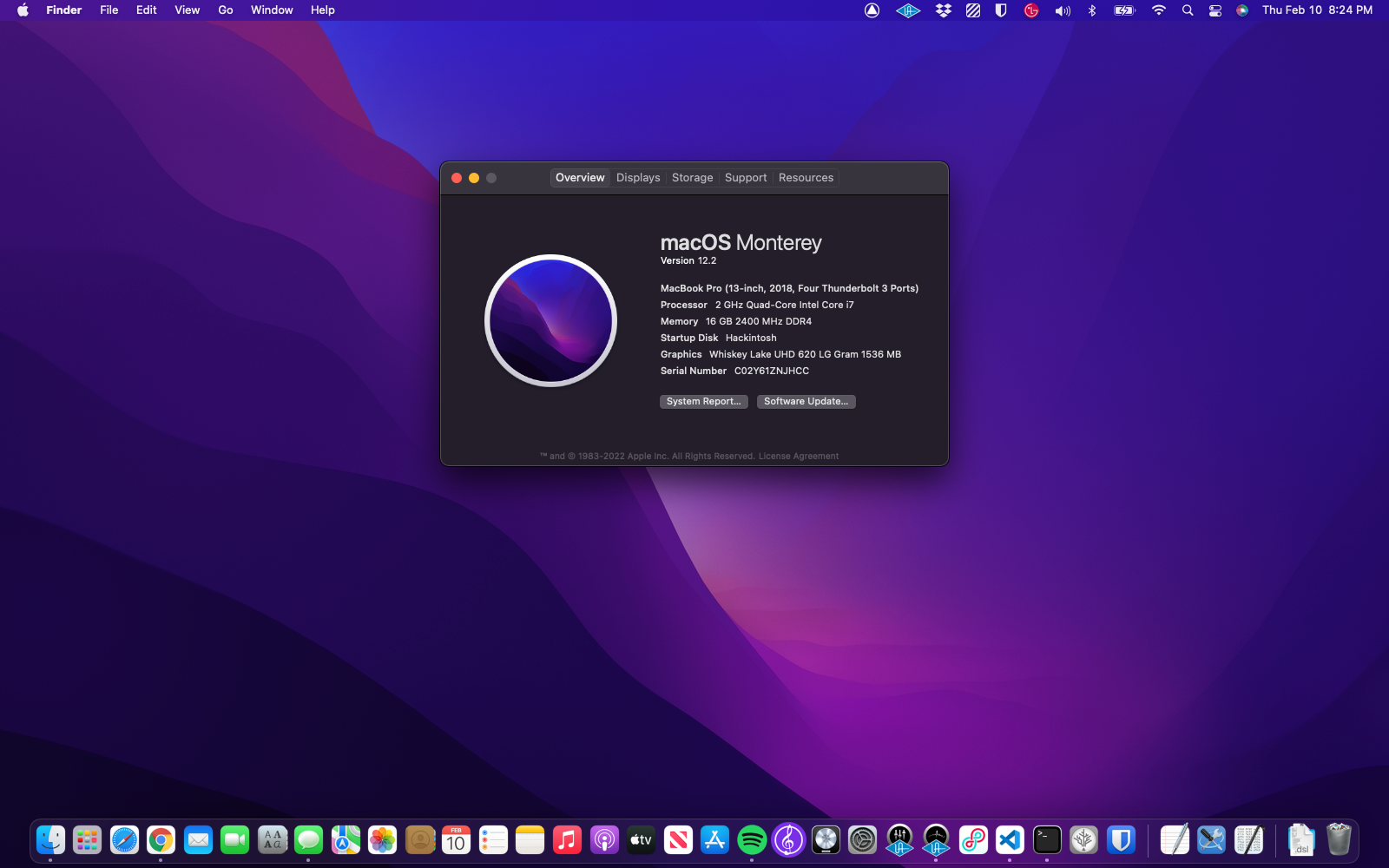Open Finder from the Dock
The width and height of the screenshot is (1389, 868).
click(50, 839)
